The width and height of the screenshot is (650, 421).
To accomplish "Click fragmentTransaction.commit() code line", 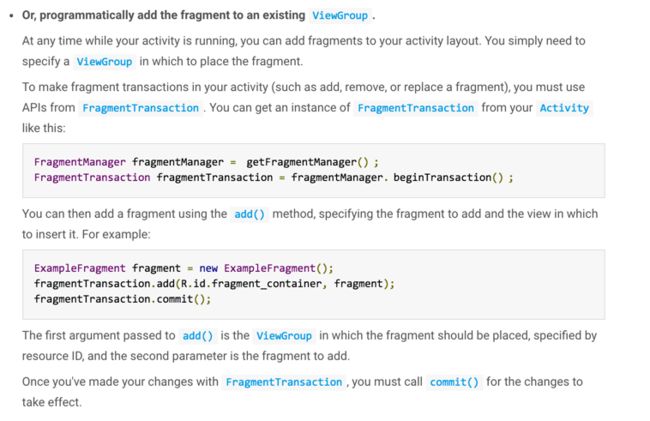I will pos(122,299).
